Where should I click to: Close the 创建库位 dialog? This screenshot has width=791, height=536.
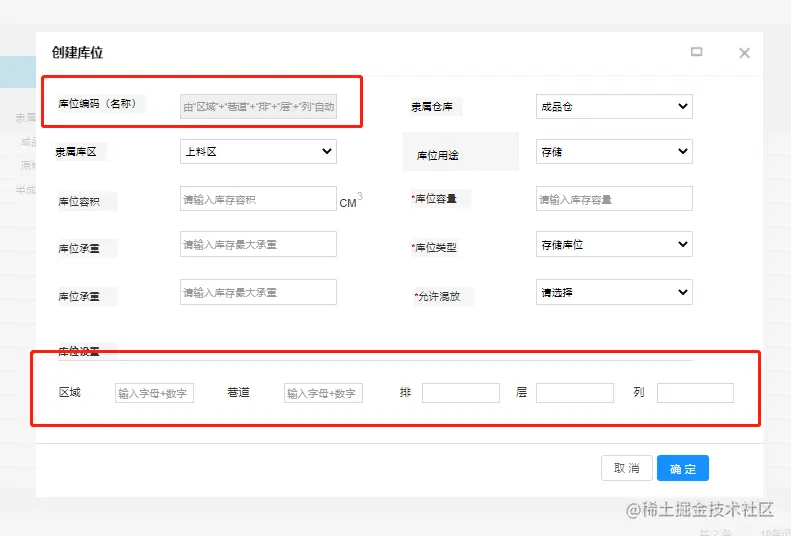(744, 53)
